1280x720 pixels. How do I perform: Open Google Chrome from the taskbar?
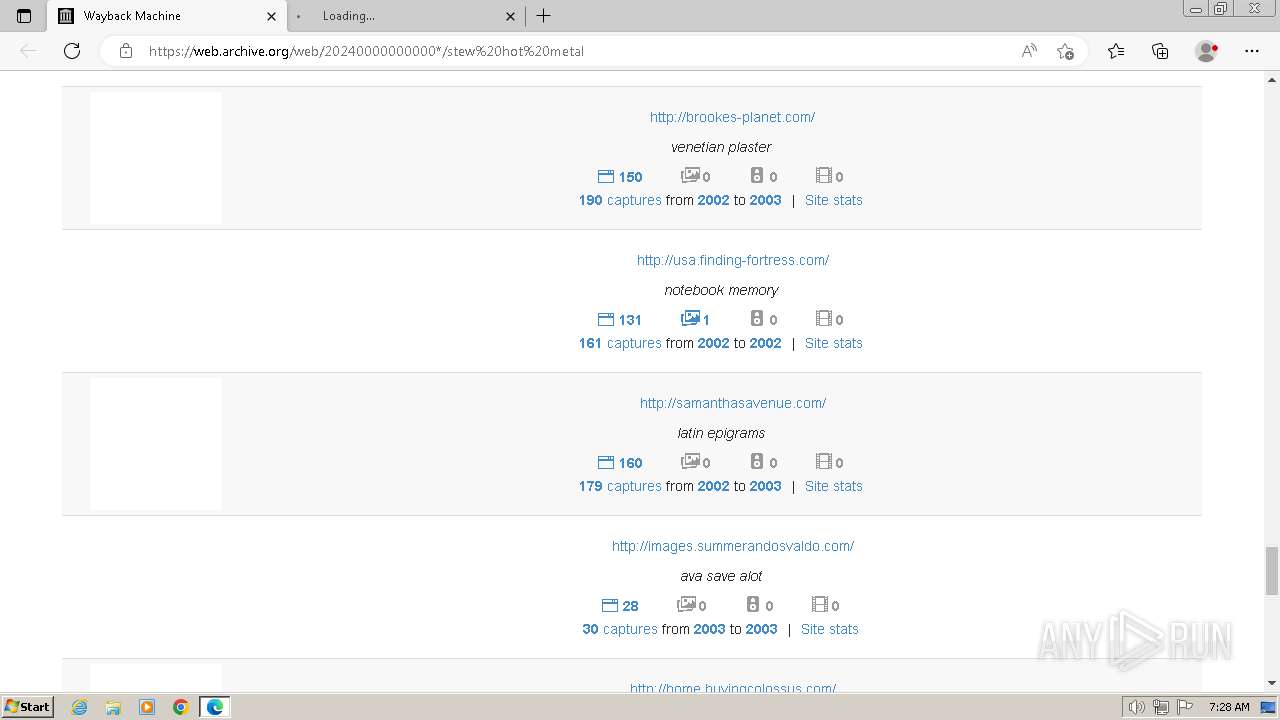[x=181, y=707]
